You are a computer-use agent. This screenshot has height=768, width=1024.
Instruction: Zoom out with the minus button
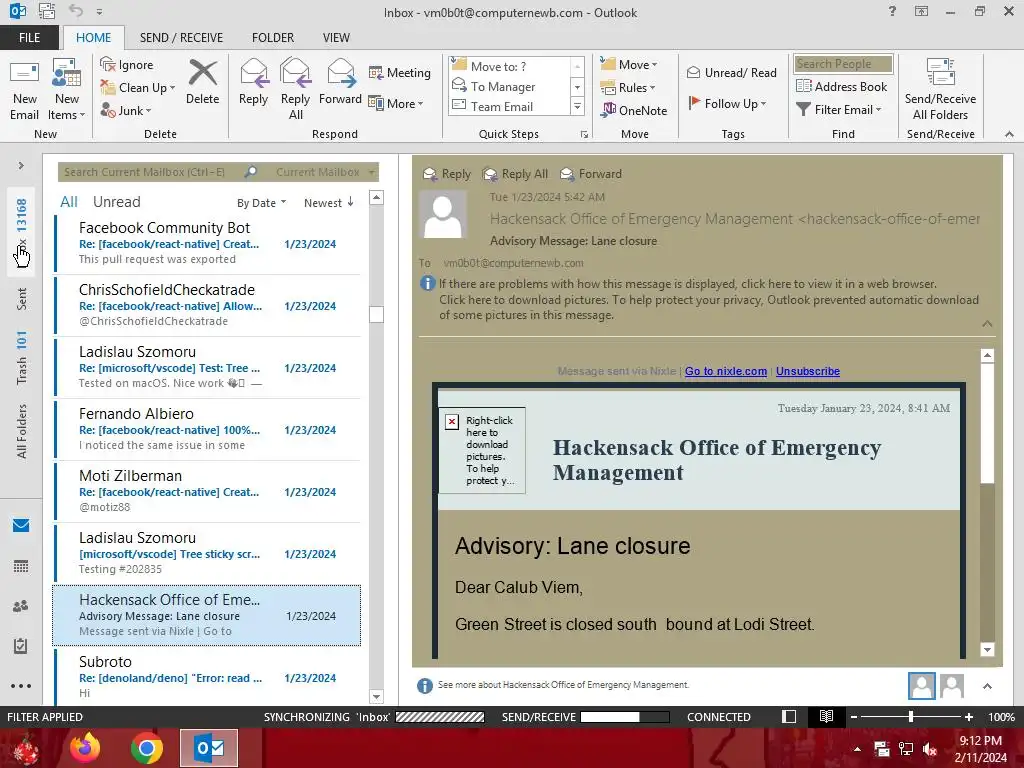[x=854, y=716]
